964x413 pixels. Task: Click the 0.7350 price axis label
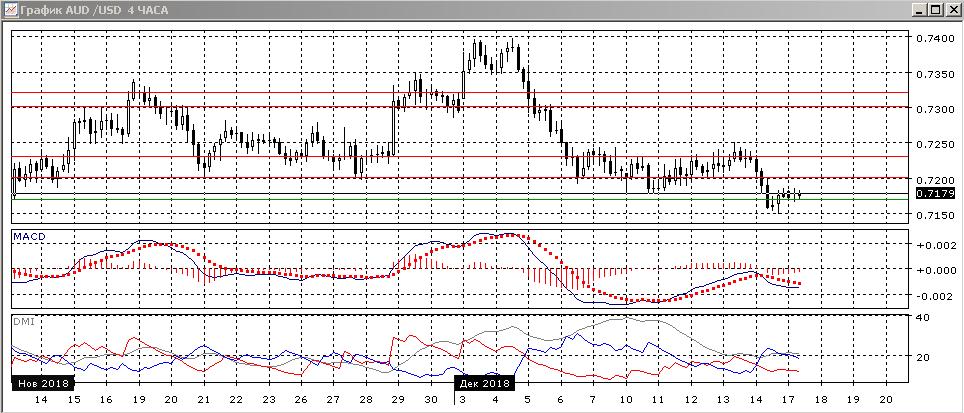coord(935,74)
